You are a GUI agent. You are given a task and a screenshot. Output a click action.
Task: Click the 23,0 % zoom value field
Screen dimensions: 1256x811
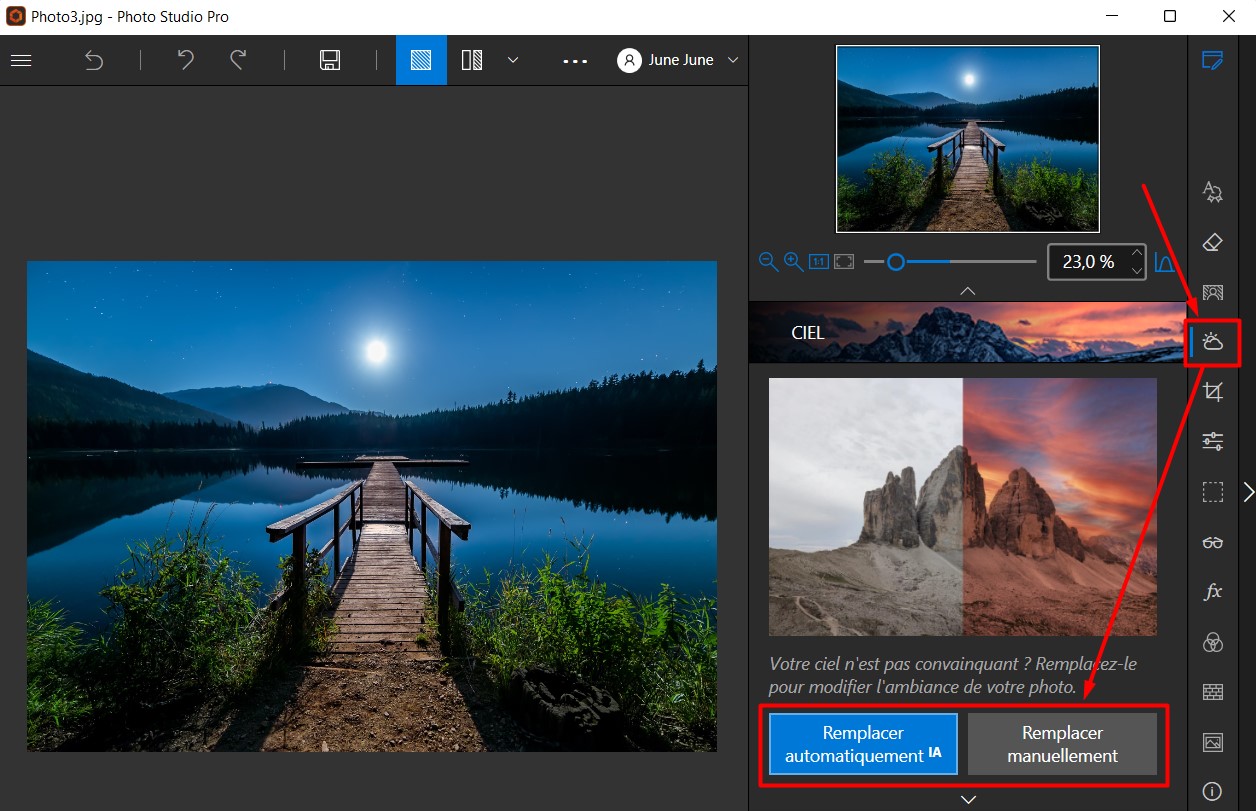point(1088,262)
